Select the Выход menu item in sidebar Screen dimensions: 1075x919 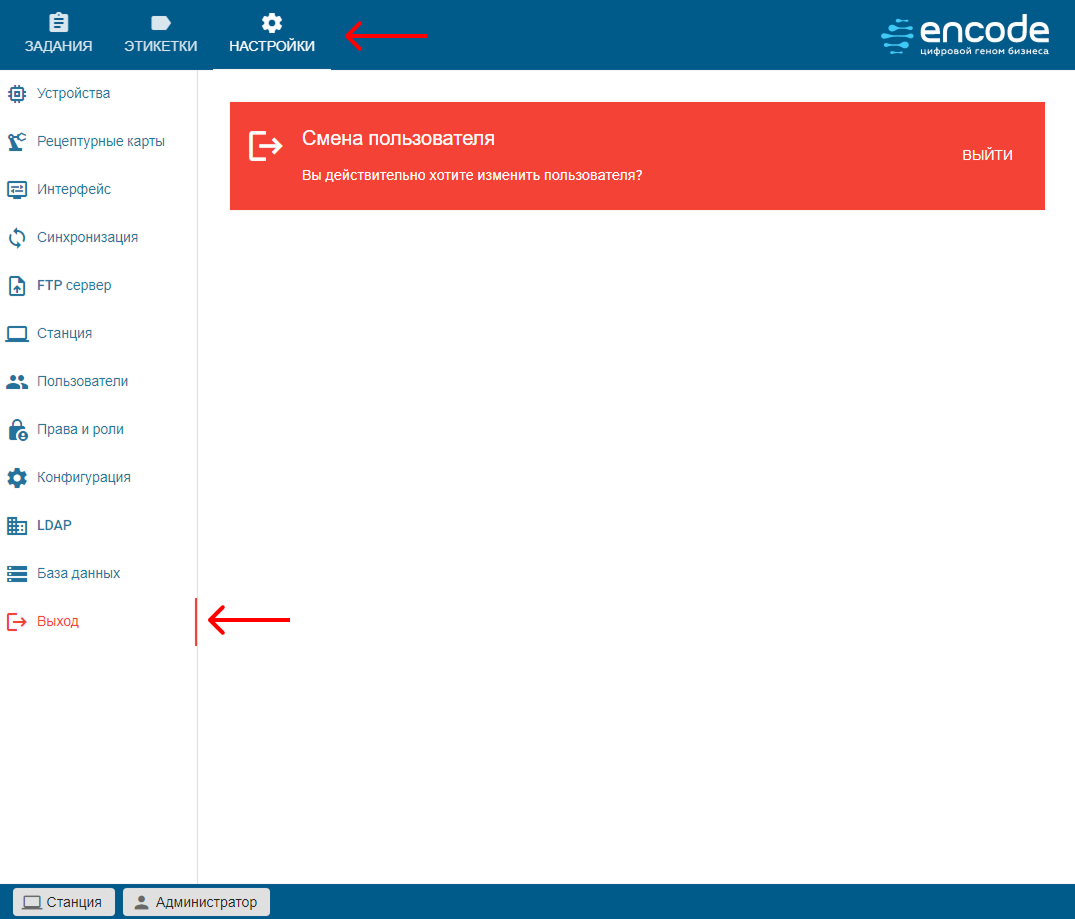pyautogui.click(x=57, y=622)
